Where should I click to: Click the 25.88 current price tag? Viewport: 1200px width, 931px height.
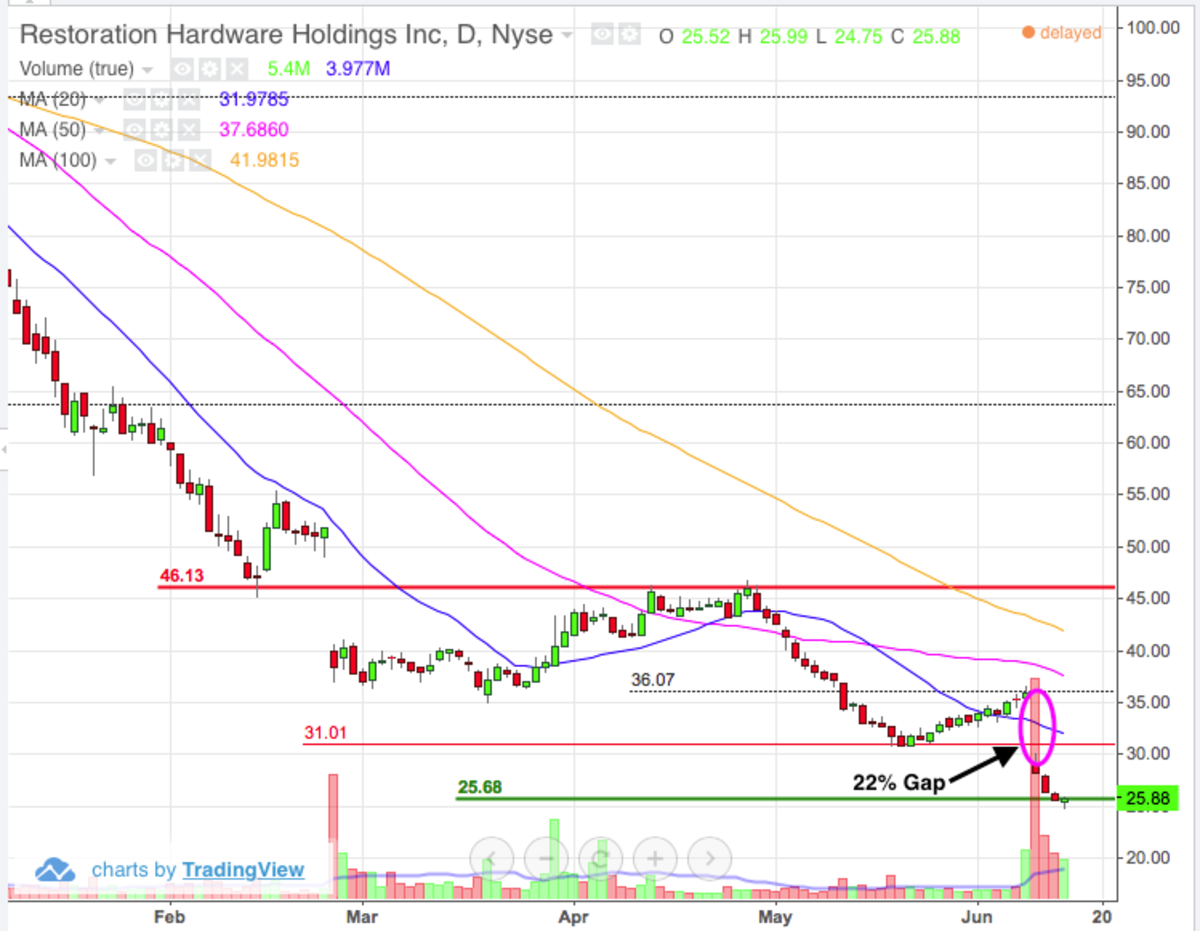(1150, 799)
